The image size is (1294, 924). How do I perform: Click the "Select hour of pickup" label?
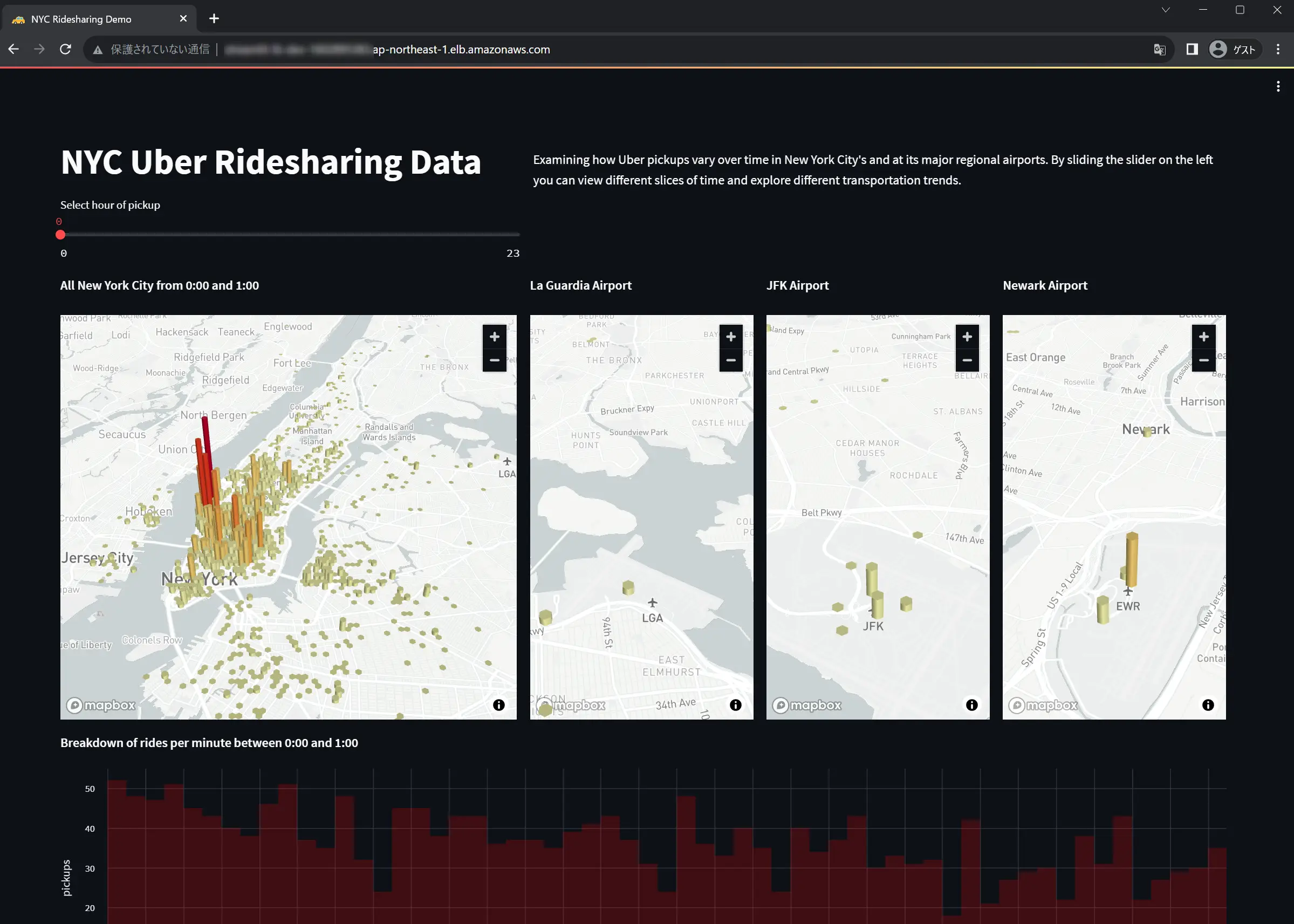tap(111, 205)
